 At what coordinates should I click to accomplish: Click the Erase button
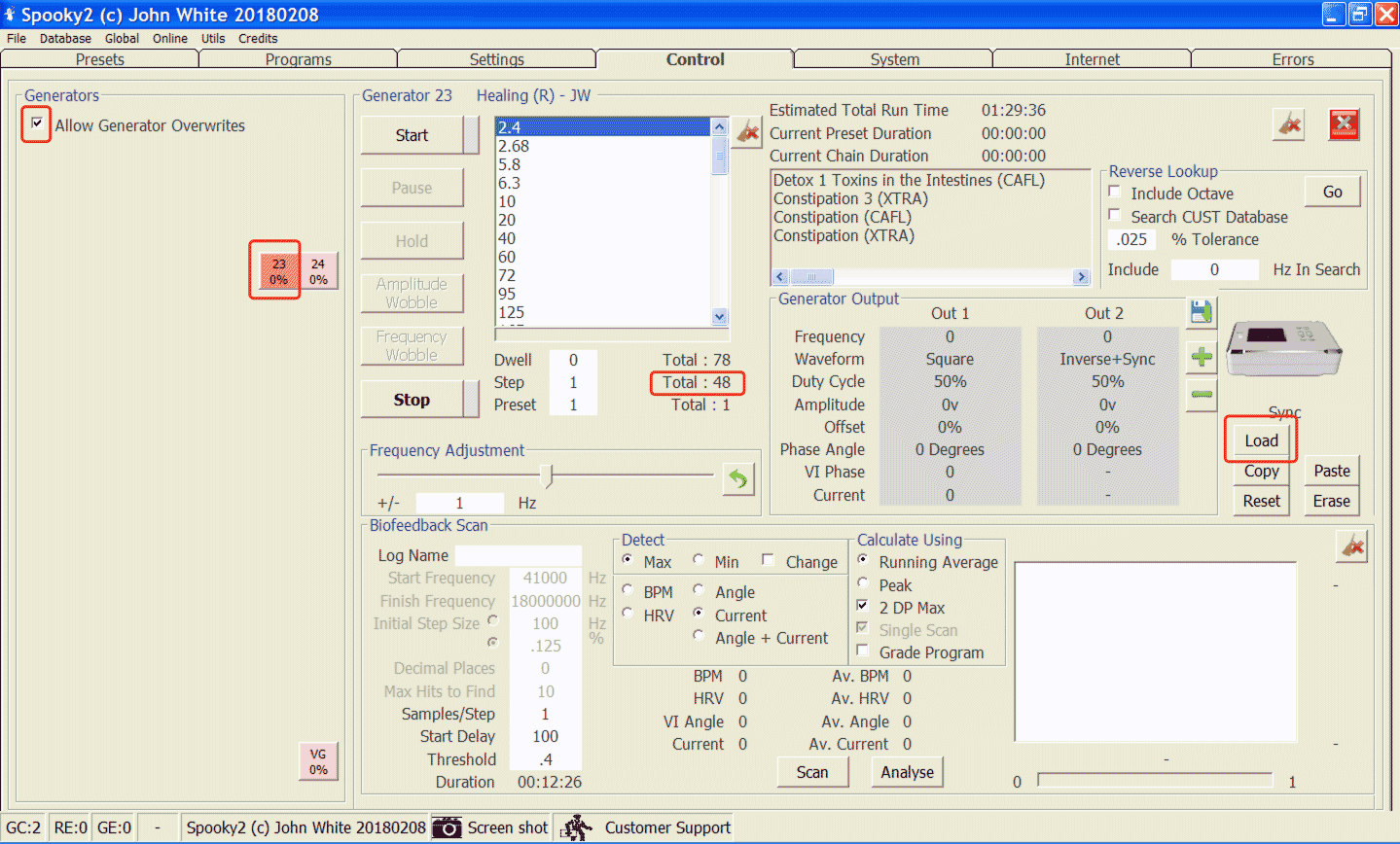pyautogui.click(x=1332, y=501)
